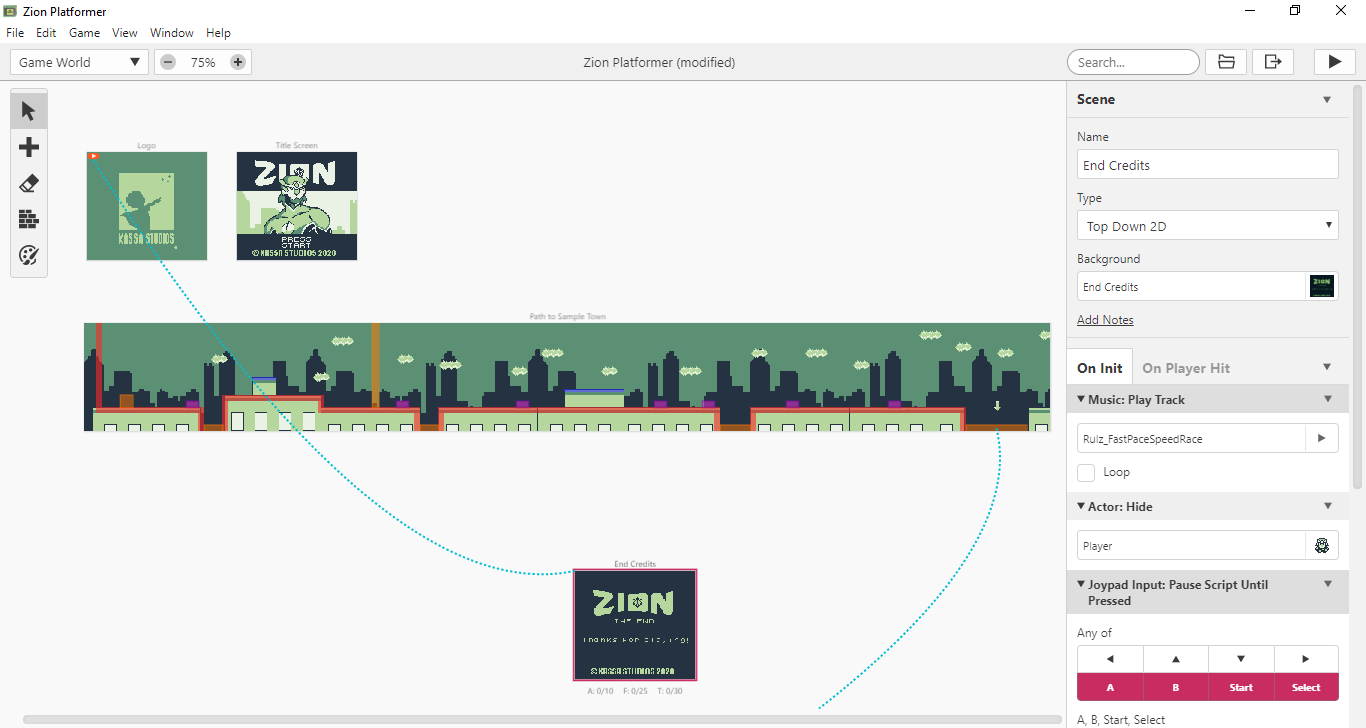The height and width of the screenshot is (728, 1366).
Task: Open the Window menu
Action: tap(172, 33)
